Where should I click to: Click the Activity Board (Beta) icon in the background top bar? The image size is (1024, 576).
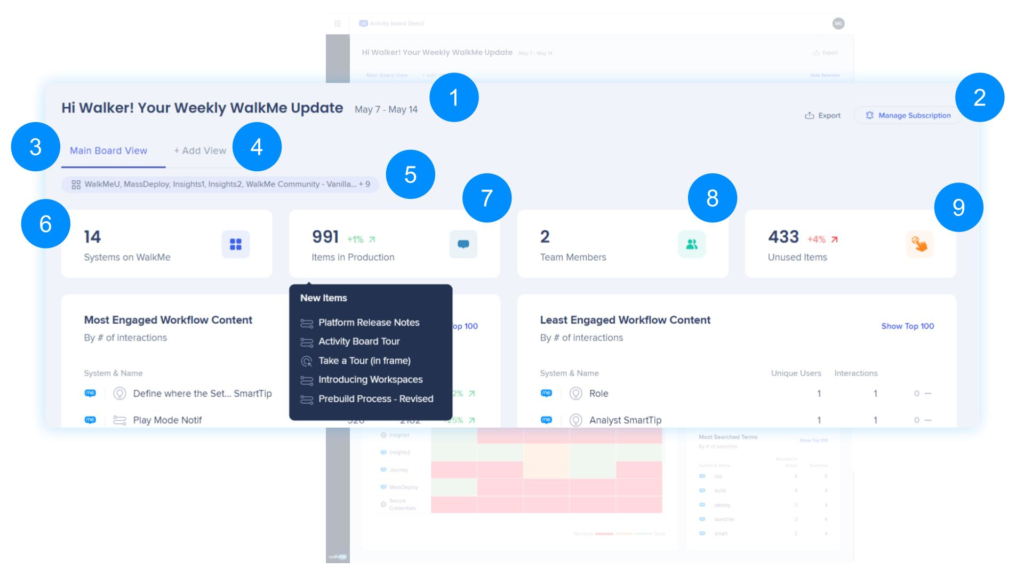click(363, 24)
